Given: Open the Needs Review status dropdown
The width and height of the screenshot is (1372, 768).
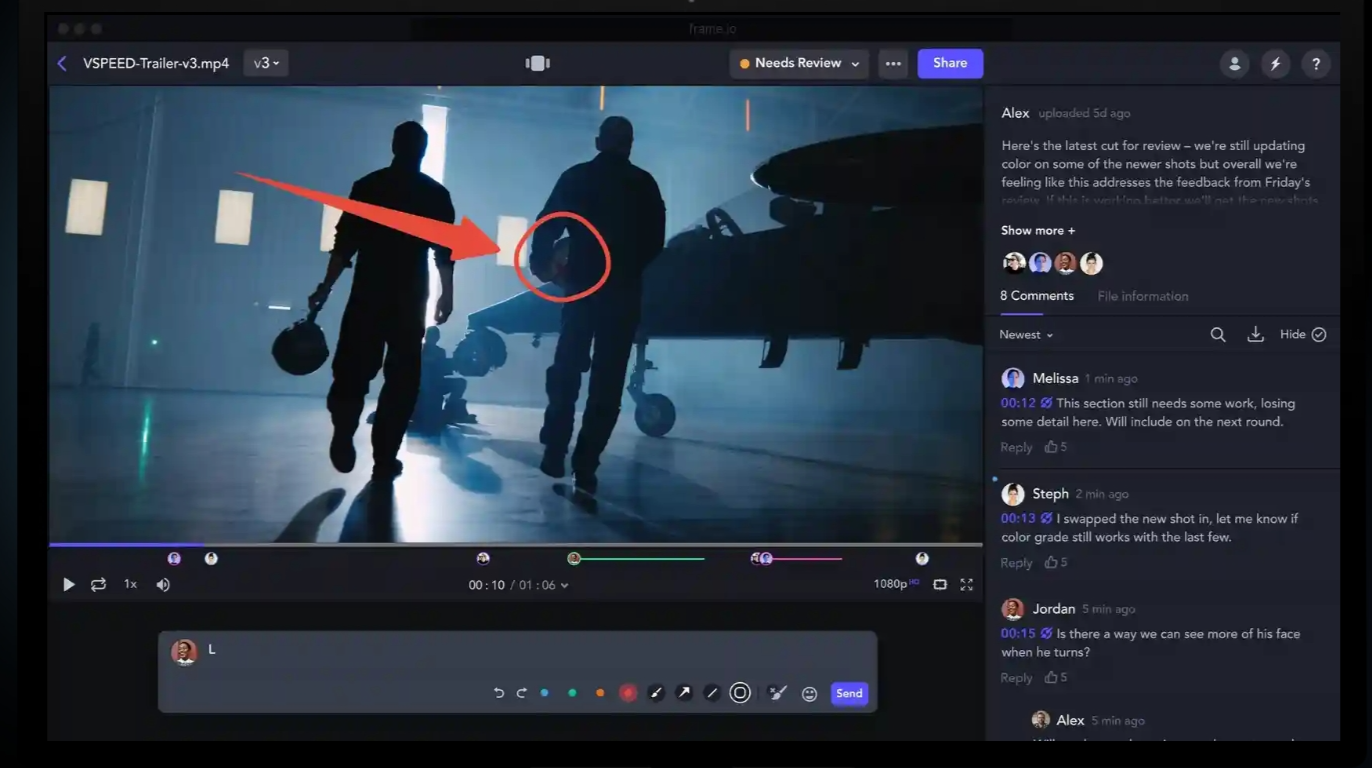Looking at the screenshot, I should coord(799,63).
